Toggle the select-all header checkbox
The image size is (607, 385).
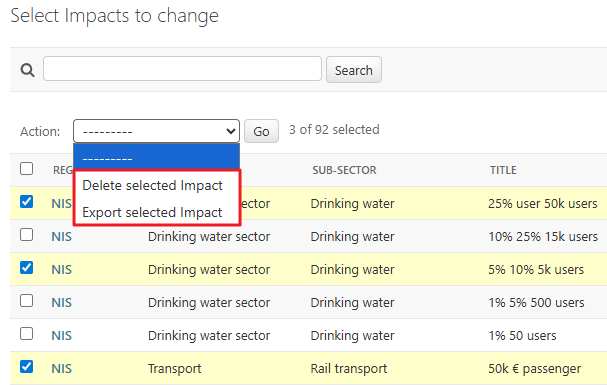click(26, 169)
